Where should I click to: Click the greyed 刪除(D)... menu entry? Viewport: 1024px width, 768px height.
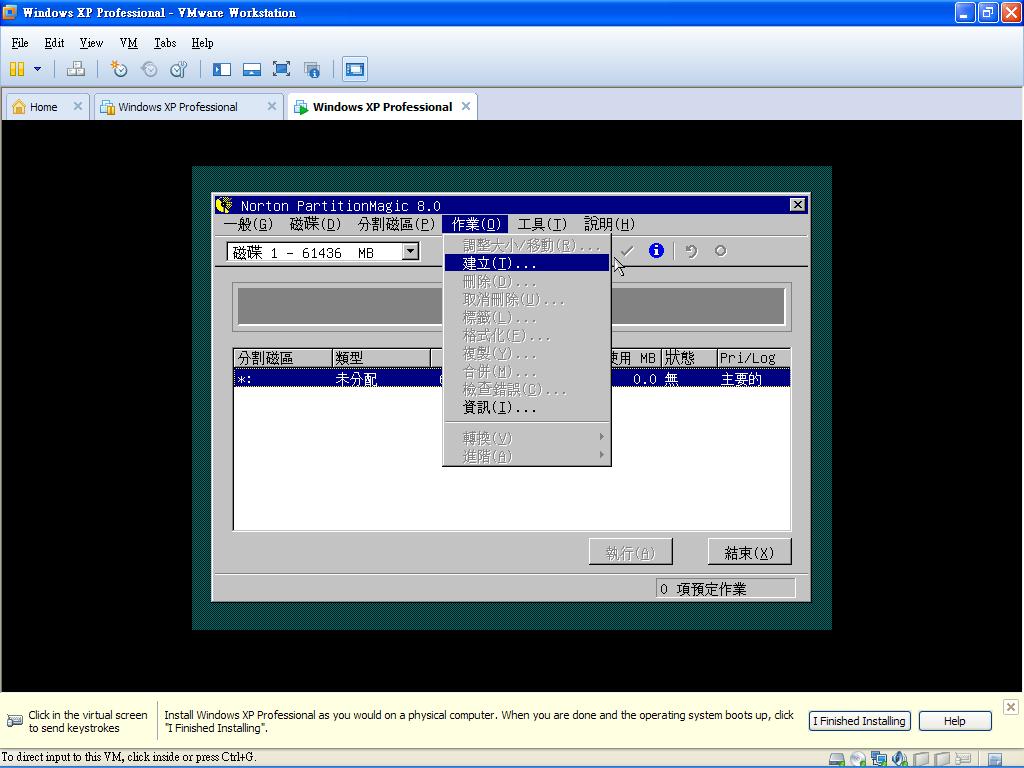[526, 281]
